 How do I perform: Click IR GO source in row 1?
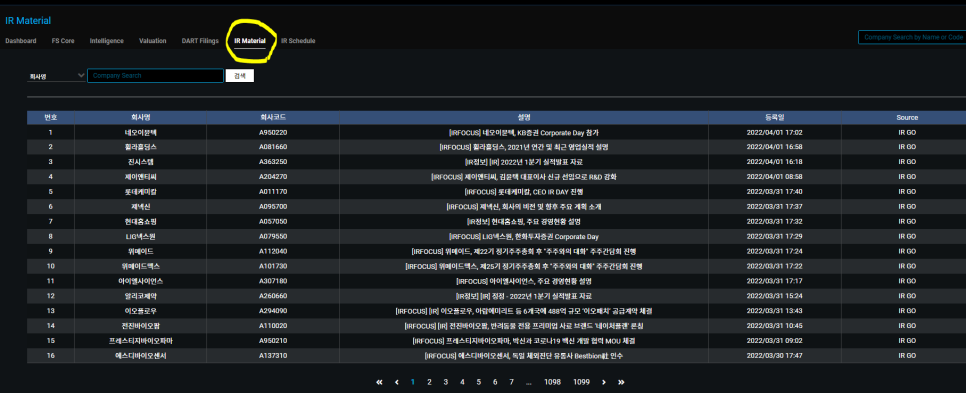tap(907, 132)
